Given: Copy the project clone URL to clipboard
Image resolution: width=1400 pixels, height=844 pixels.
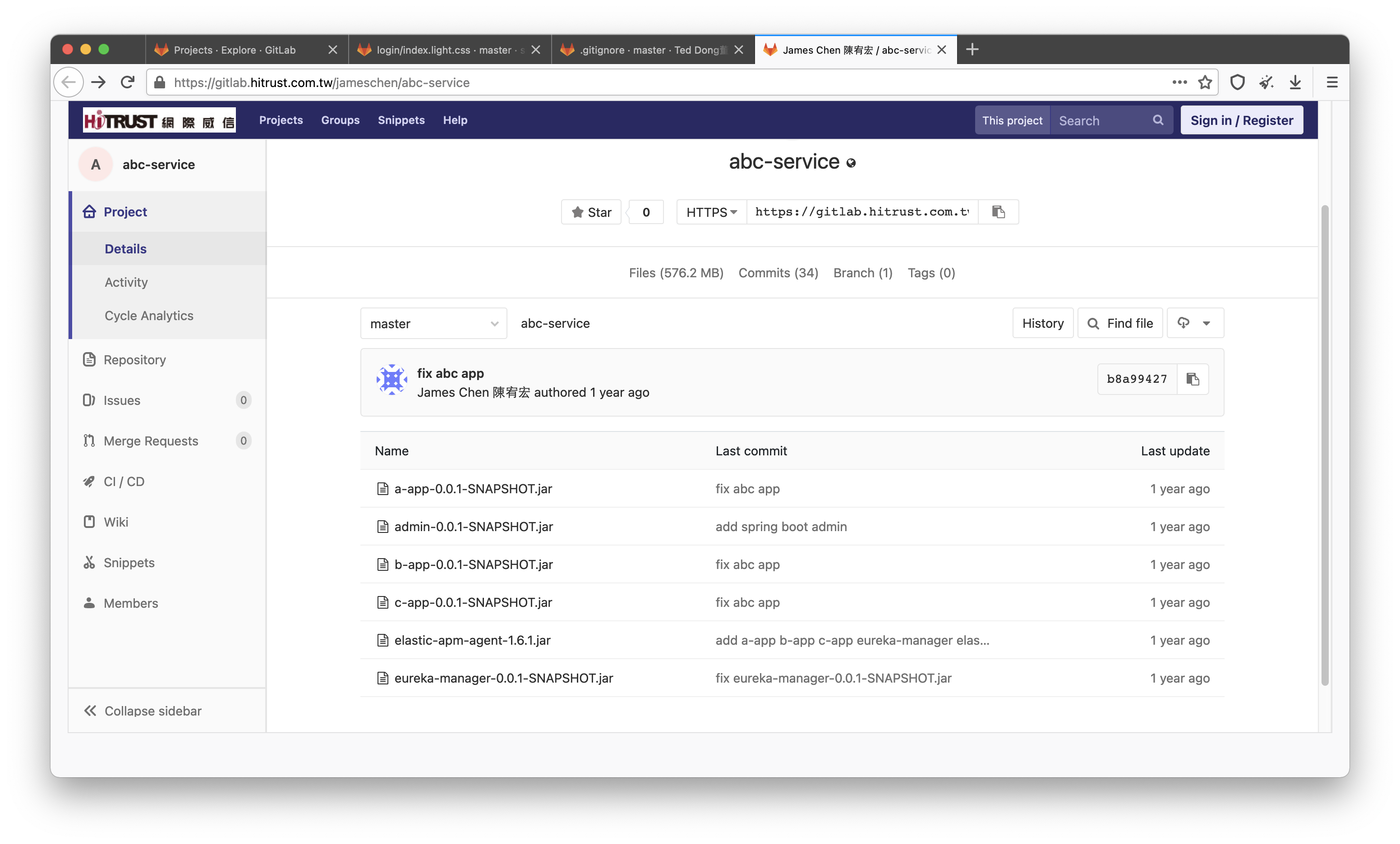Looking at the screenshot, I should [998, 212].
